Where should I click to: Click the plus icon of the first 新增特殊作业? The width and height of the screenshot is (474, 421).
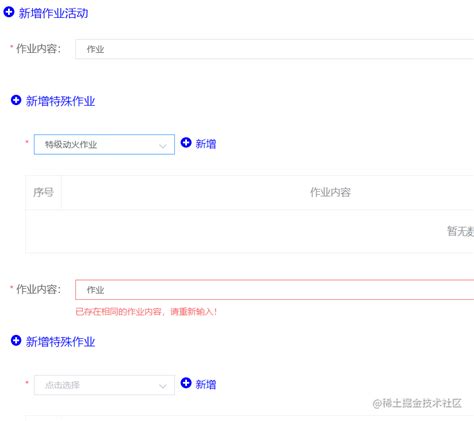point(16,100)
